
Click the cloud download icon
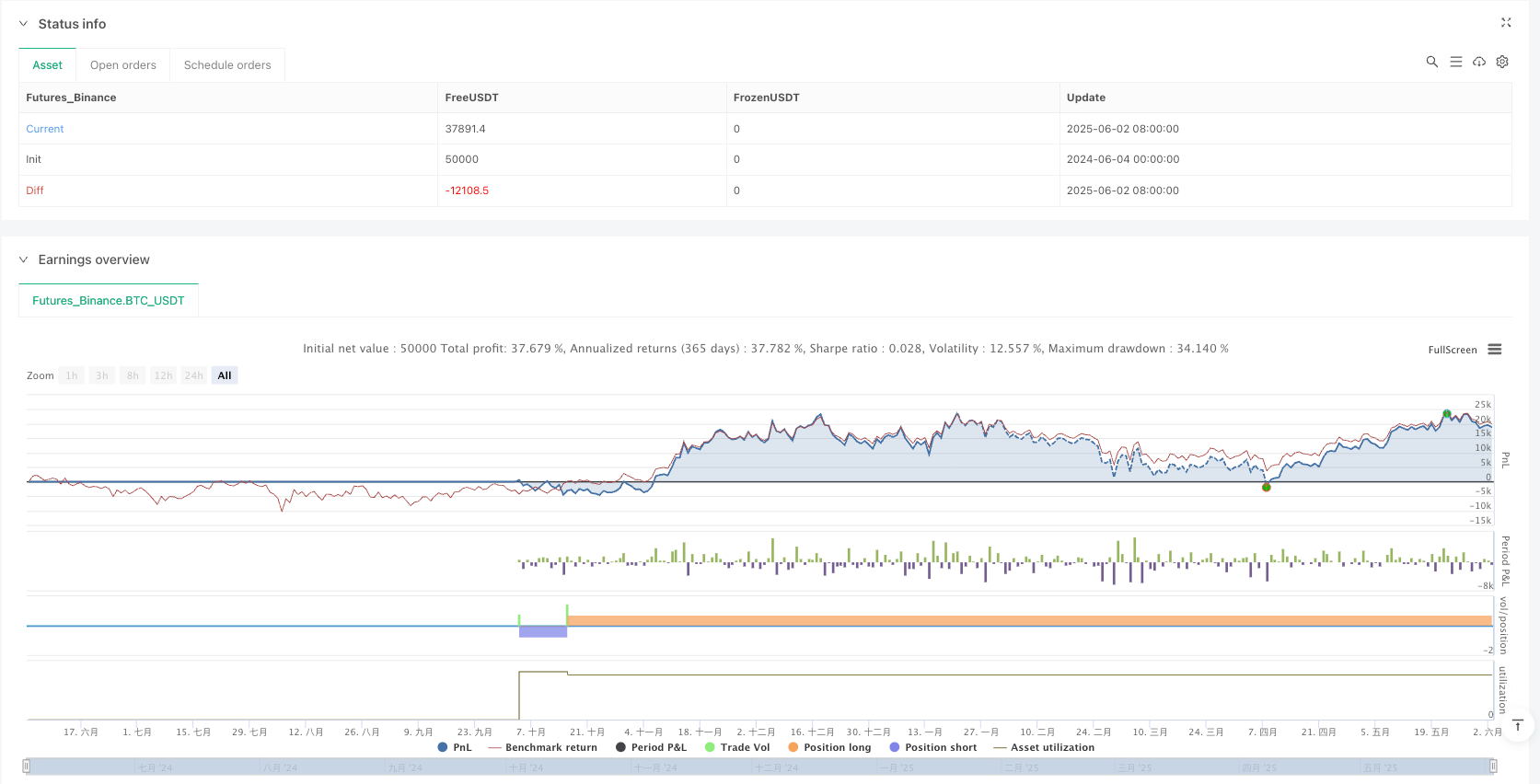[1478, 62]
